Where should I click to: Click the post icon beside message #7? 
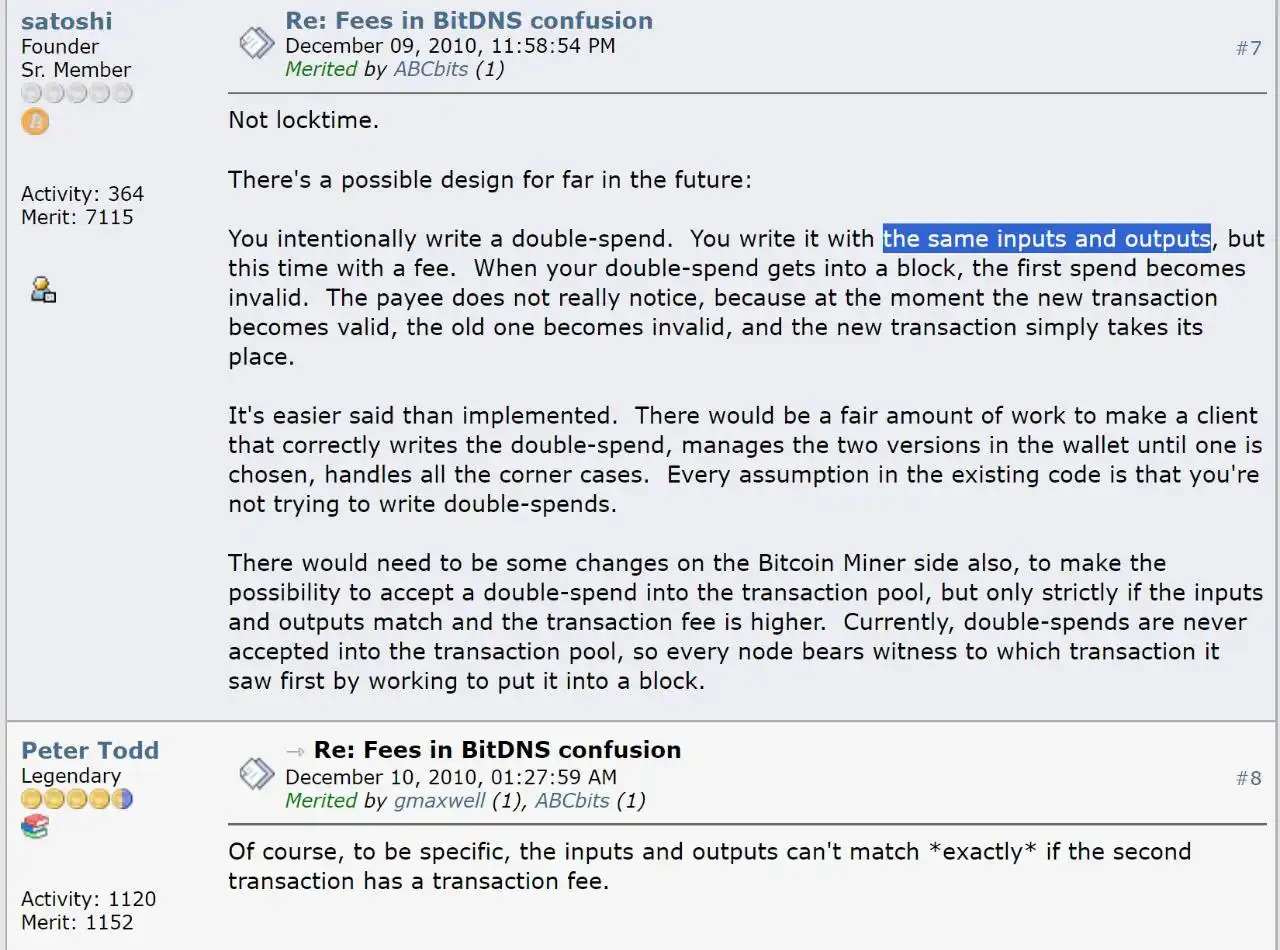tap(257, 44)
